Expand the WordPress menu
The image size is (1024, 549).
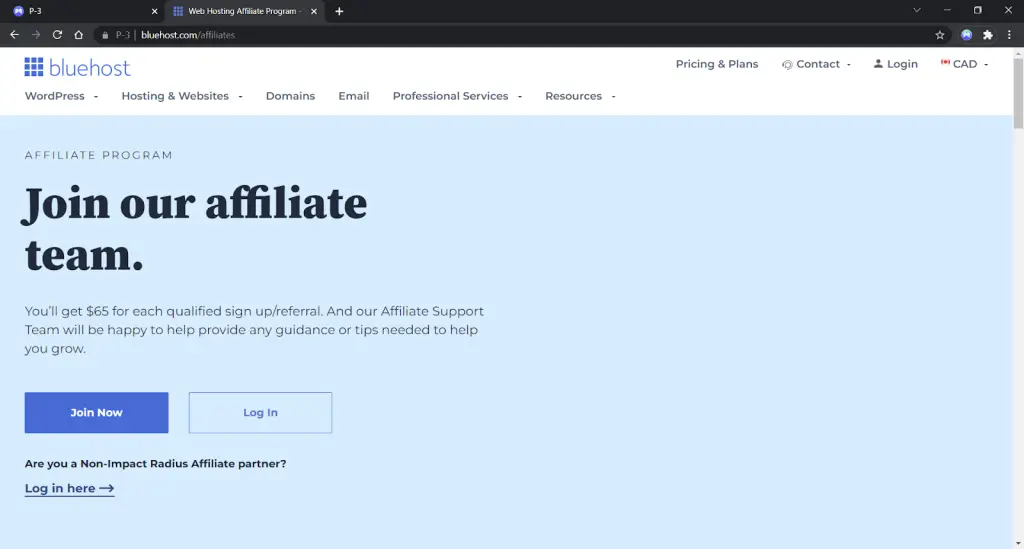click(x=61, y=96)
